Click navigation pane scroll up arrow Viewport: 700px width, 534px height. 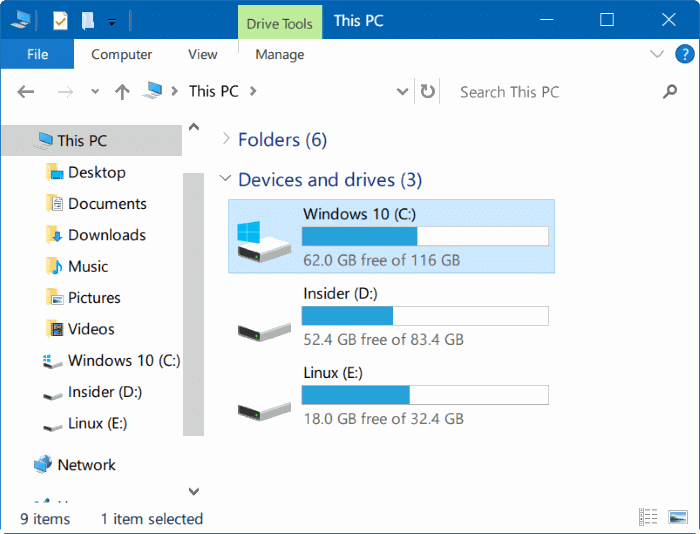click(194, 127)
